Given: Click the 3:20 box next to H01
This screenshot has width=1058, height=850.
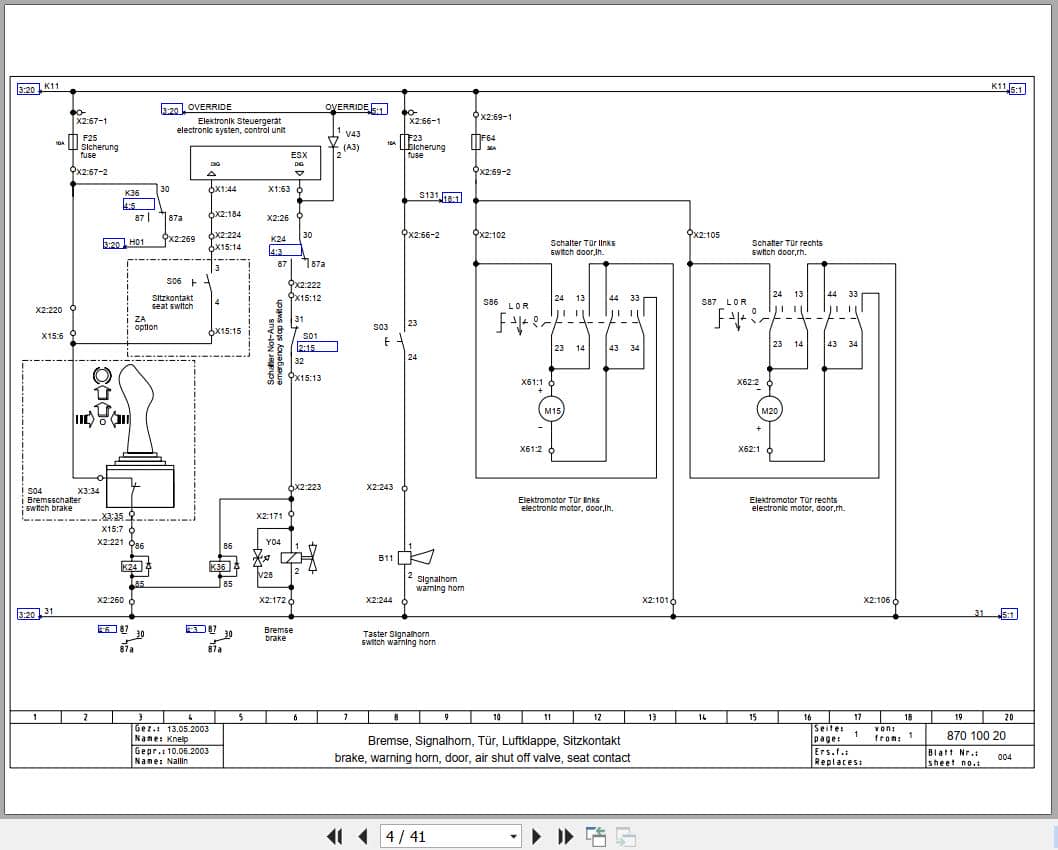Looking at the screenshot, I should [x=111, y=242].
